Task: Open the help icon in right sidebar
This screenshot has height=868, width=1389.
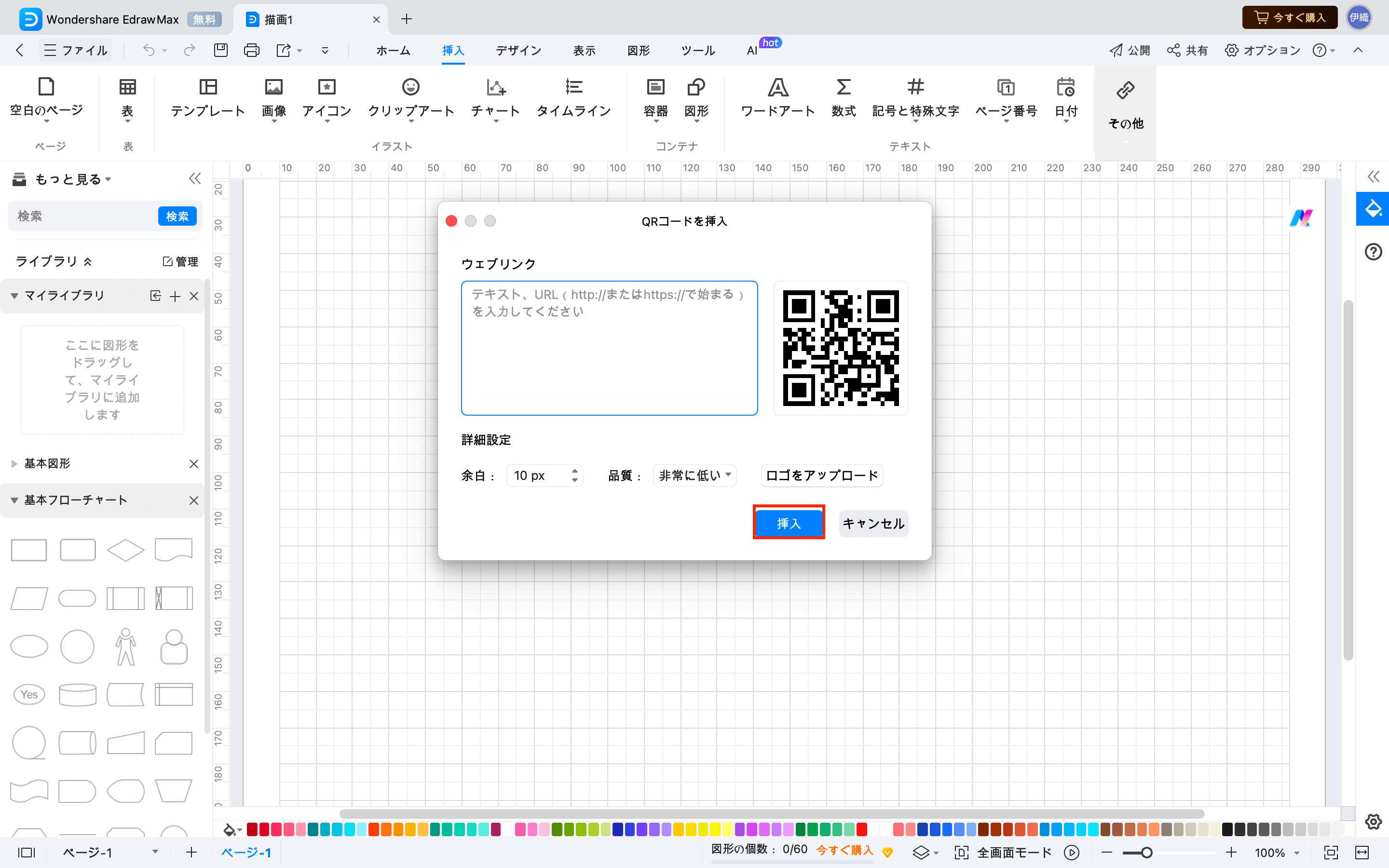Action: click(1373, 251)
